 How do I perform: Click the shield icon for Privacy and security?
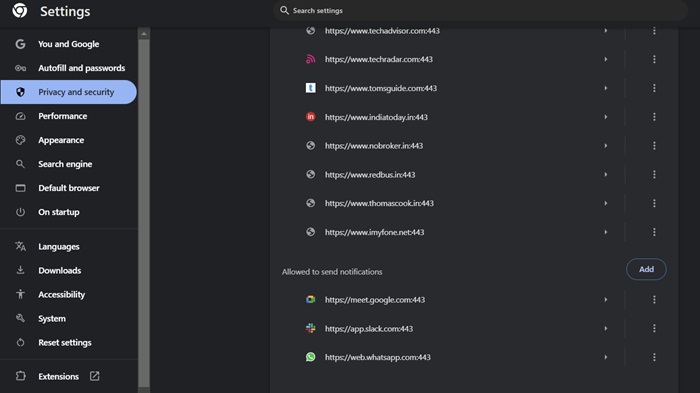20,92
